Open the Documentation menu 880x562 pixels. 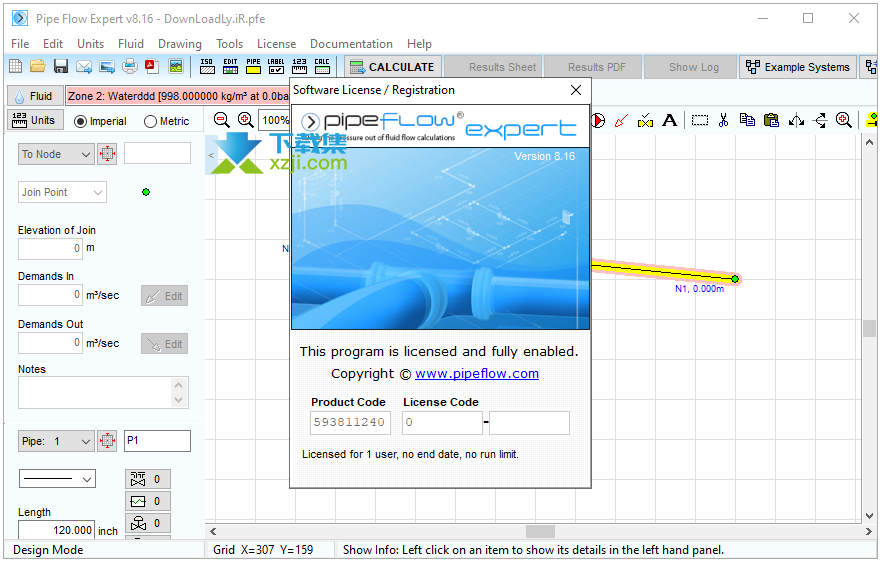pos(351,44)
